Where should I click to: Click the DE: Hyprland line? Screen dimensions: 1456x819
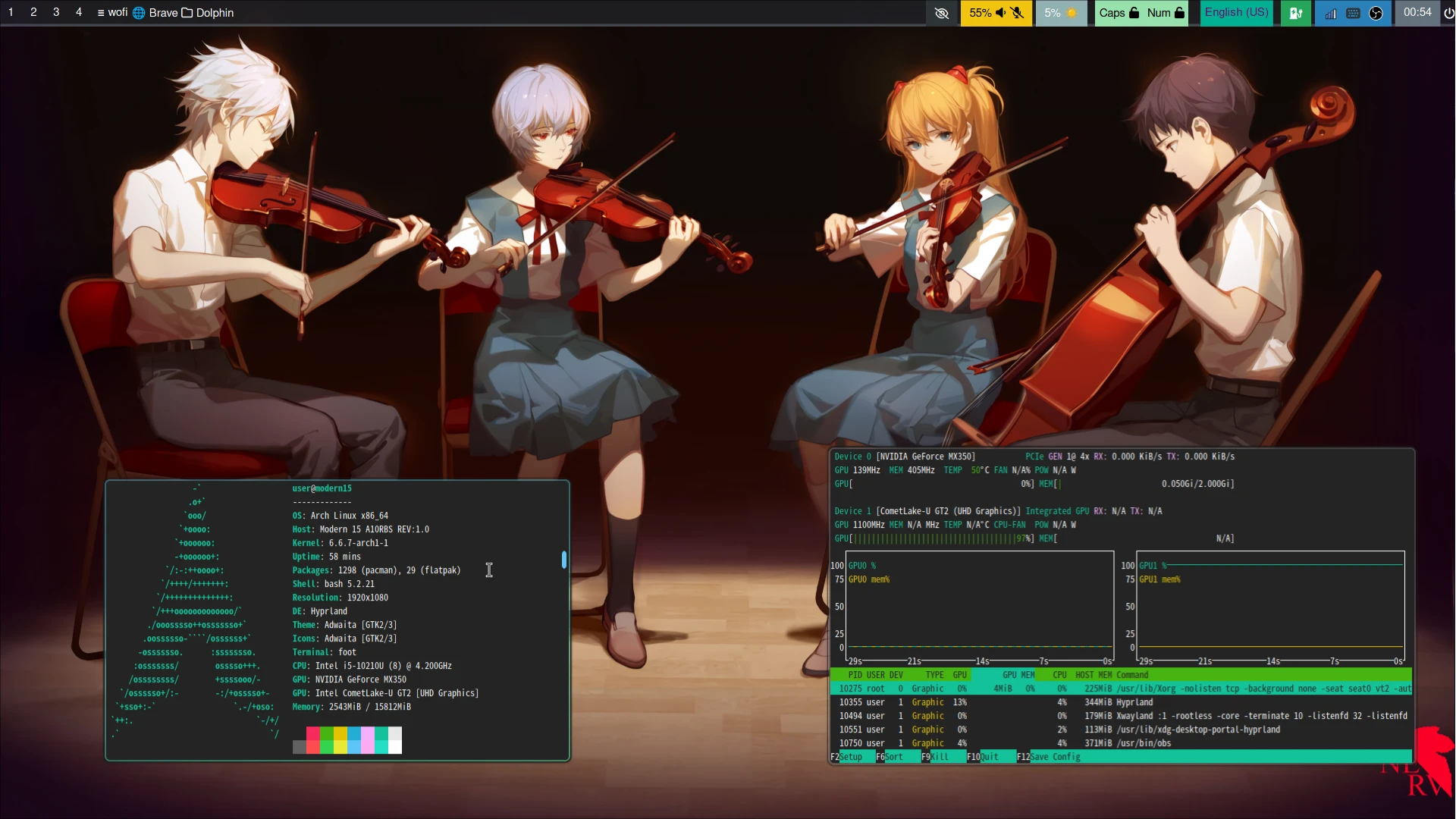coord(320,611)
